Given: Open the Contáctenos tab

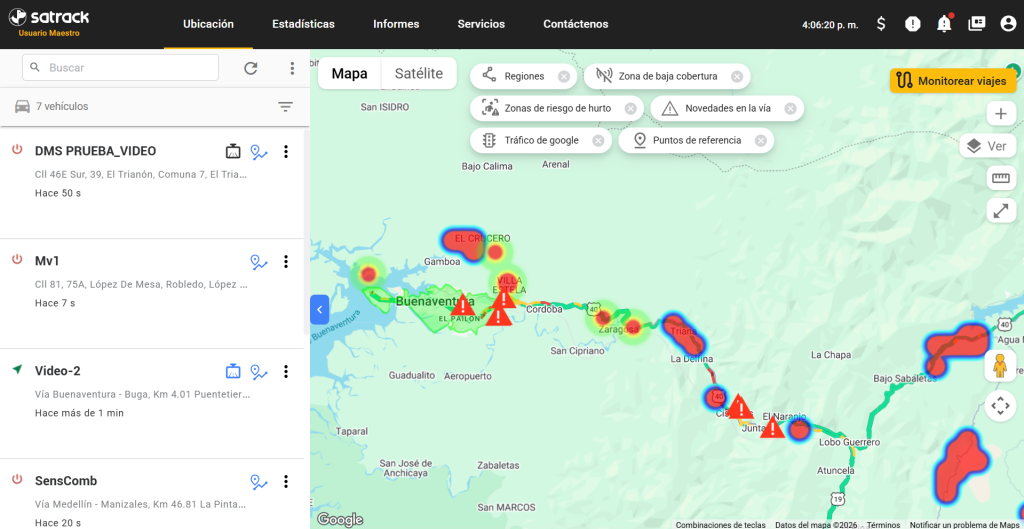Looking at the screenshot, I should coord(576,24).
